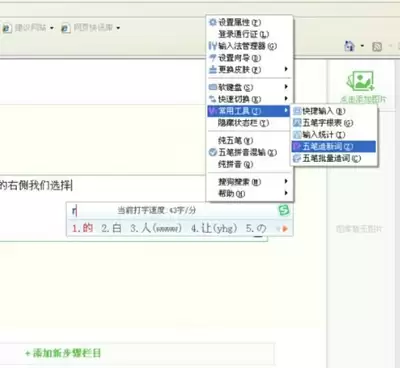Open 输入法管理器 from the context menu
400x368 pixels.
(x=243, y=46)
